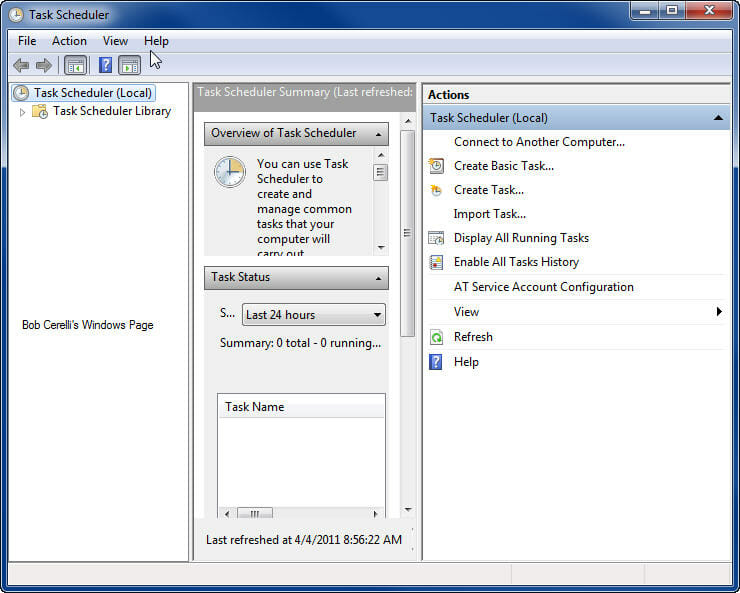Click the Back arrow toolbar icon
The width and height of the screenshot is (740, 593).
point(21,65)
